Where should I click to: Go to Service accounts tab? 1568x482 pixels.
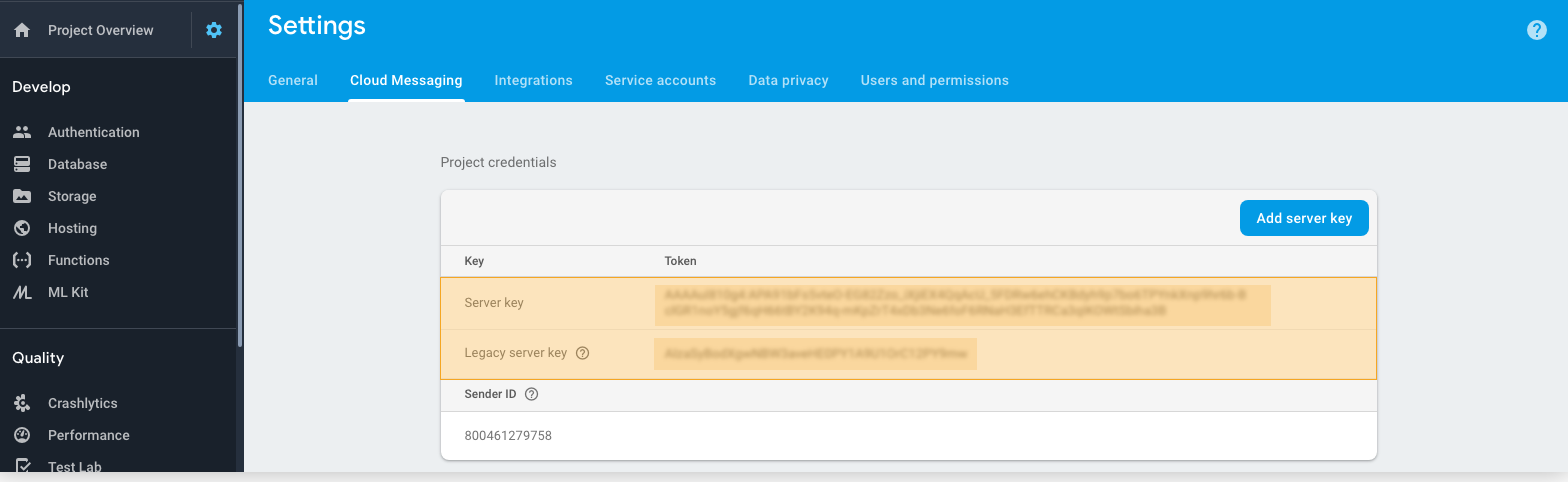point(660,80)
